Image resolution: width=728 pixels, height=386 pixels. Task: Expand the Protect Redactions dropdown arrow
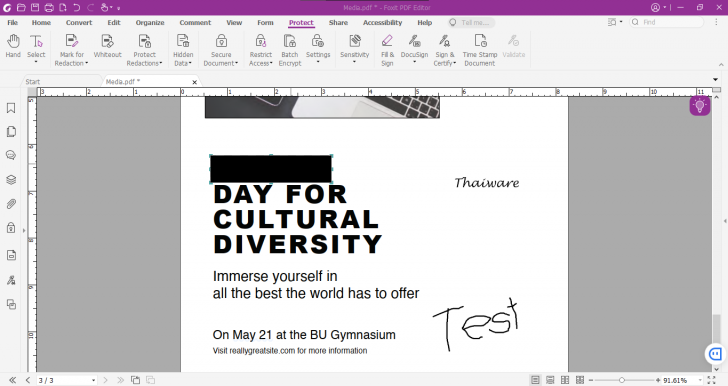coord(161,63)
